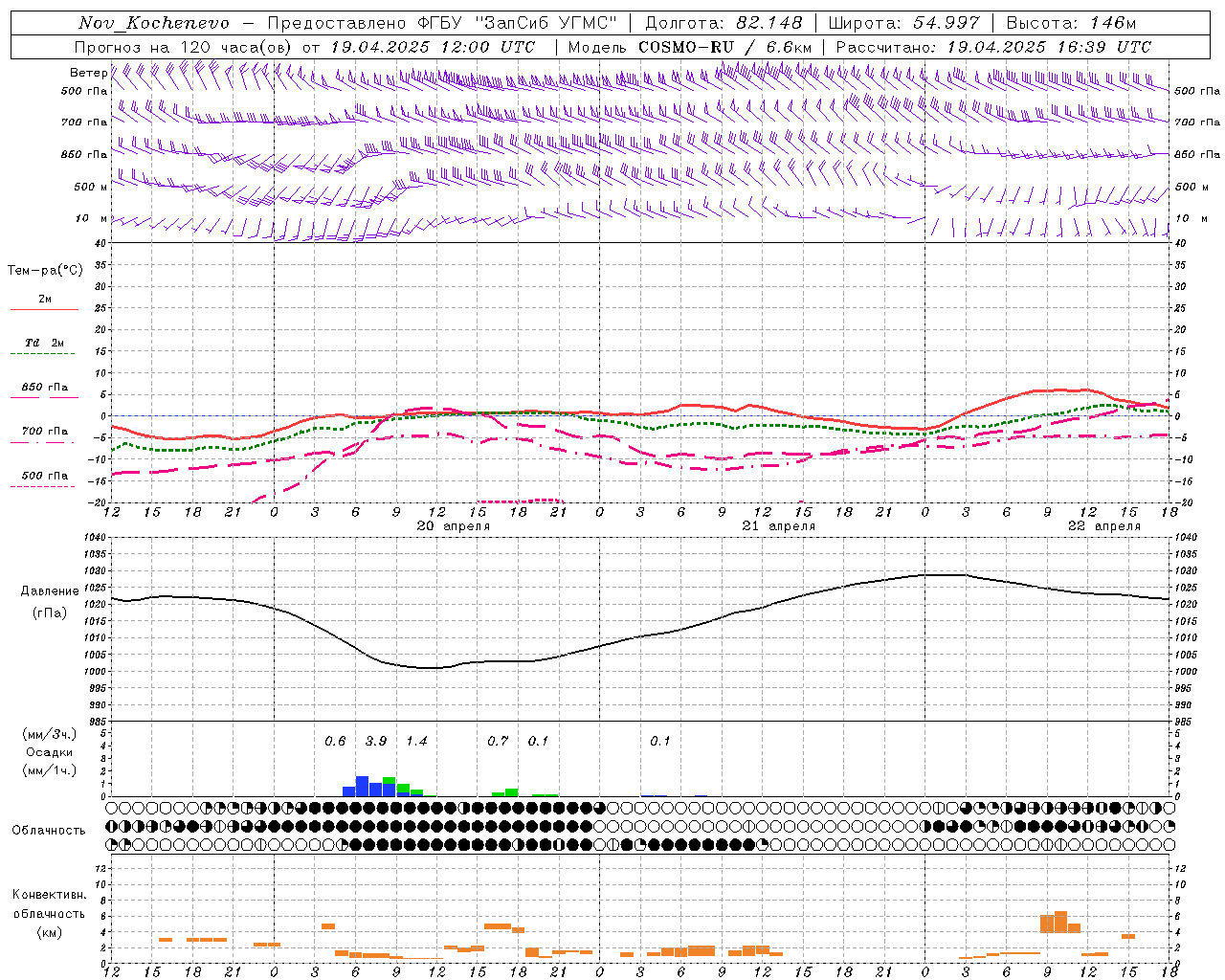Click the Долгота: 82.148 value
Viewport: 1225px width, 980px height.
click(724, 23)
